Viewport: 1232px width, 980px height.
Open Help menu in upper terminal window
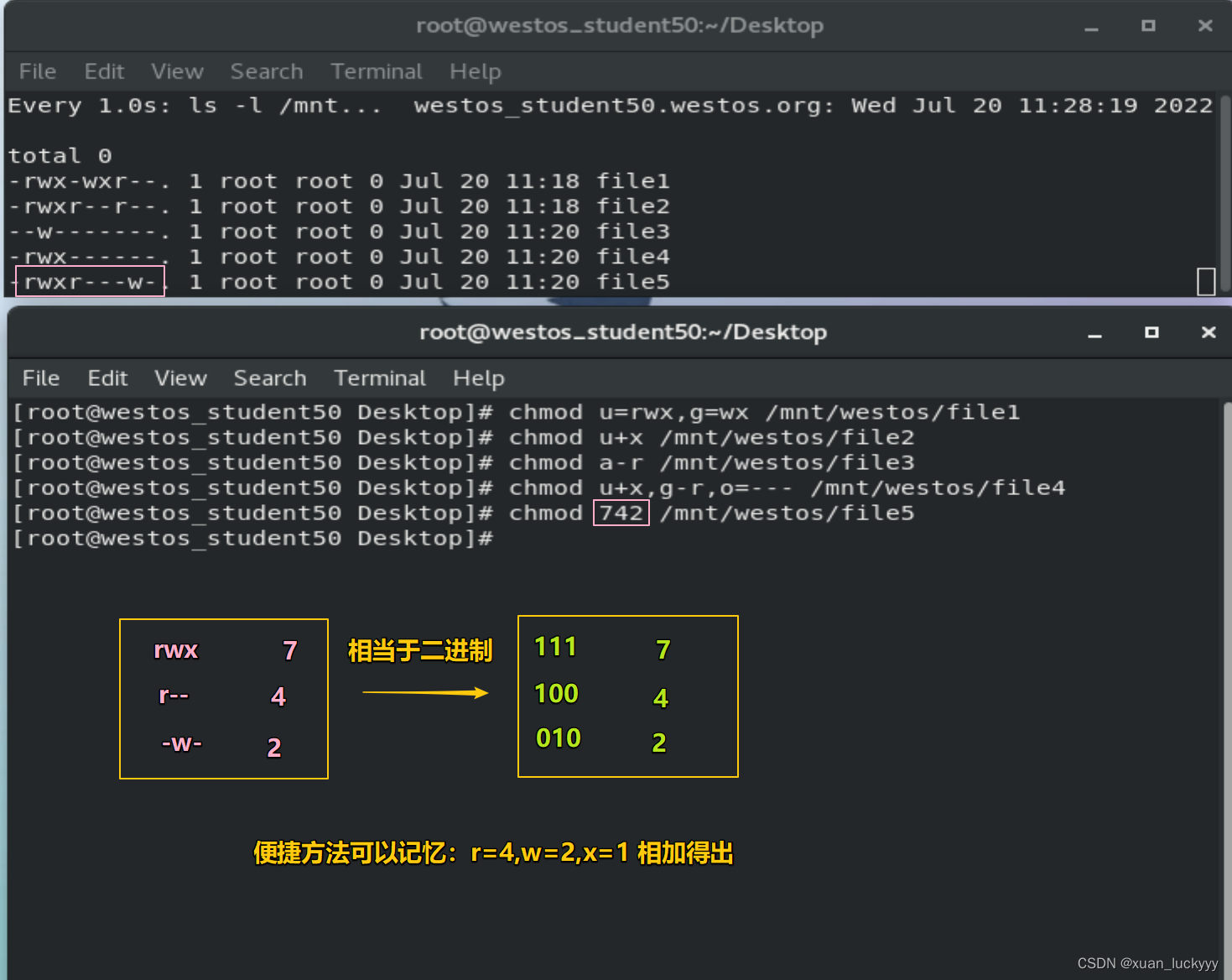point(475,71)
